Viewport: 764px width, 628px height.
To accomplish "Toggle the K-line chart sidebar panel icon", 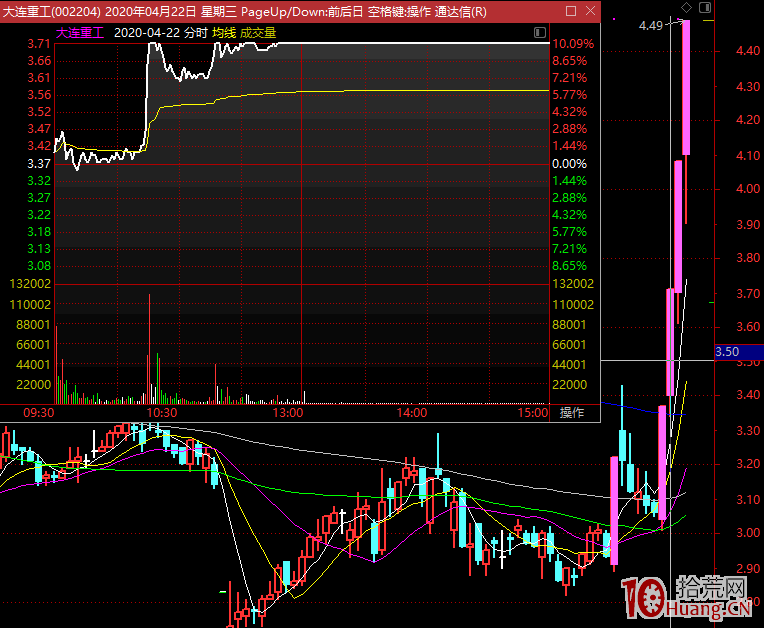I will pos(705,7).
